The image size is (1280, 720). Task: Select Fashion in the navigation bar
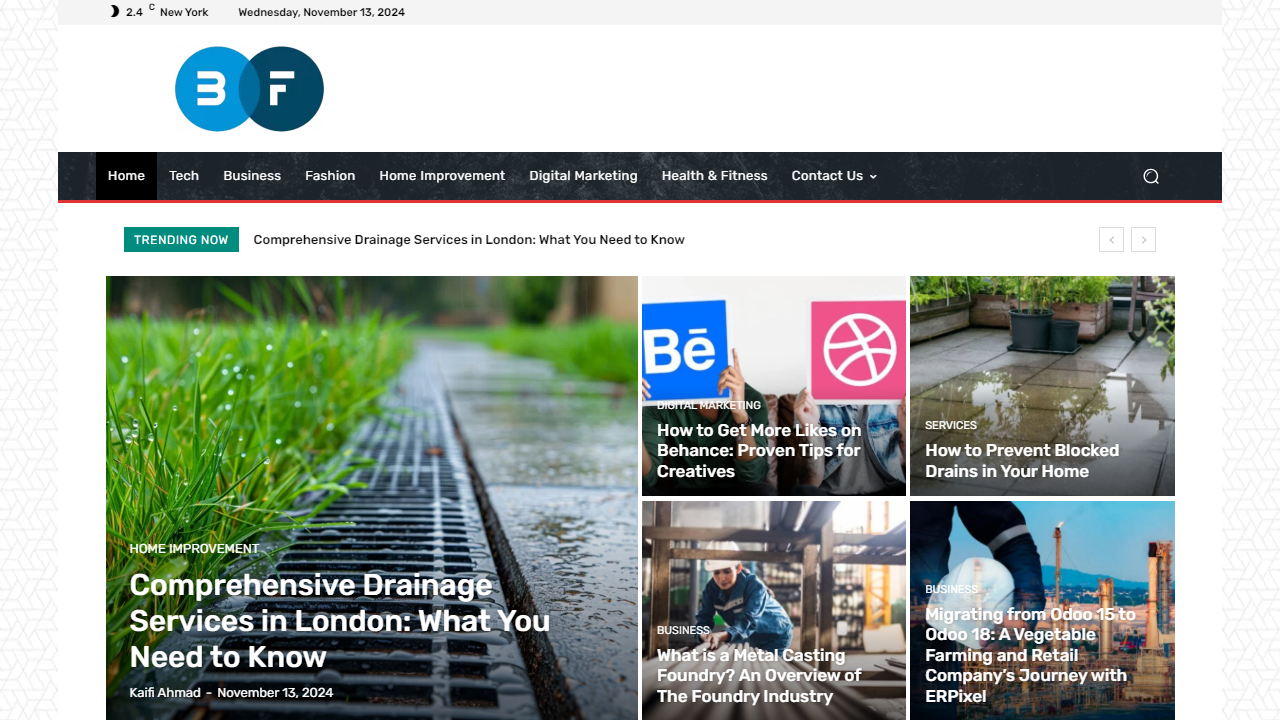(330, 176)
